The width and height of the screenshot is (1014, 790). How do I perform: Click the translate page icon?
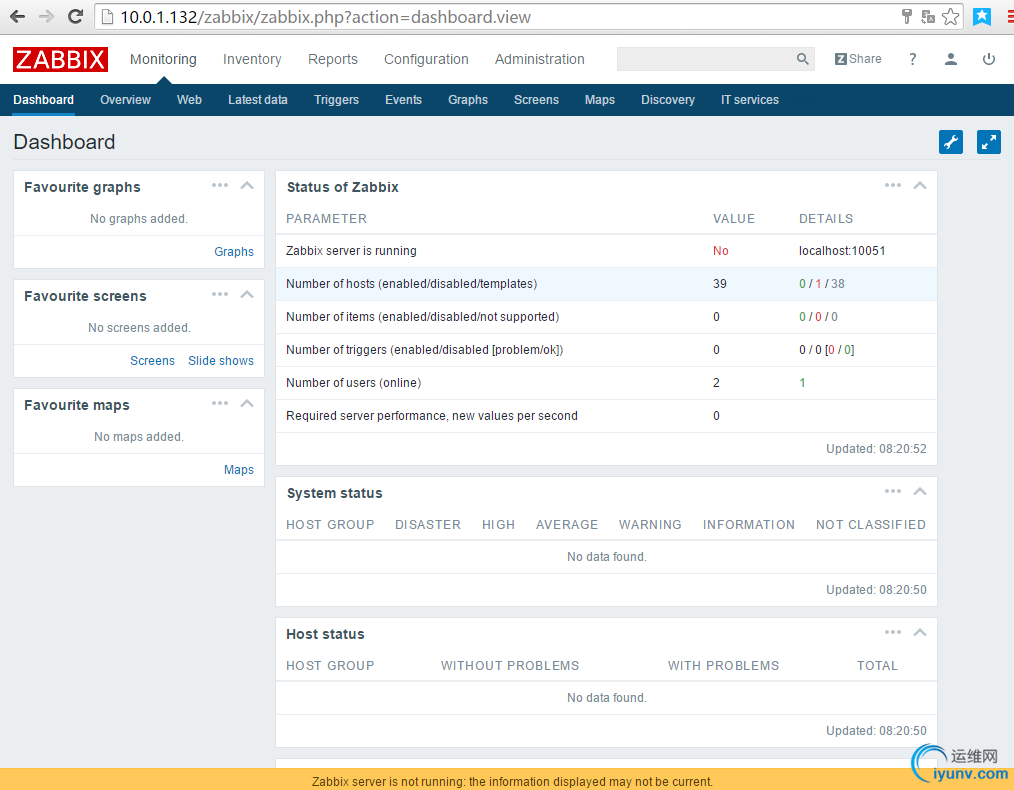[x=928, y=17]
